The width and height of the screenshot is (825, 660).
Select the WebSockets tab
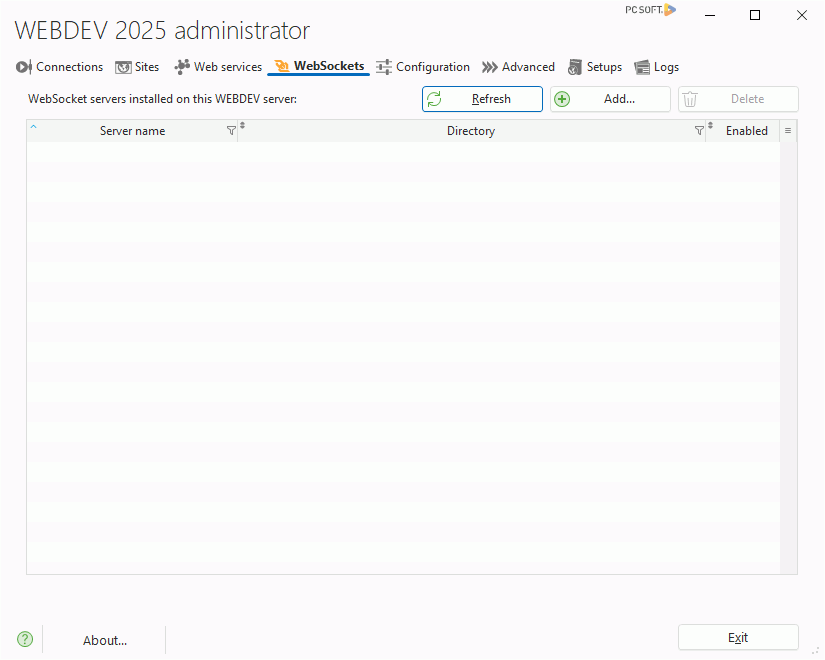pyautogui.click(x=319, y=66)
